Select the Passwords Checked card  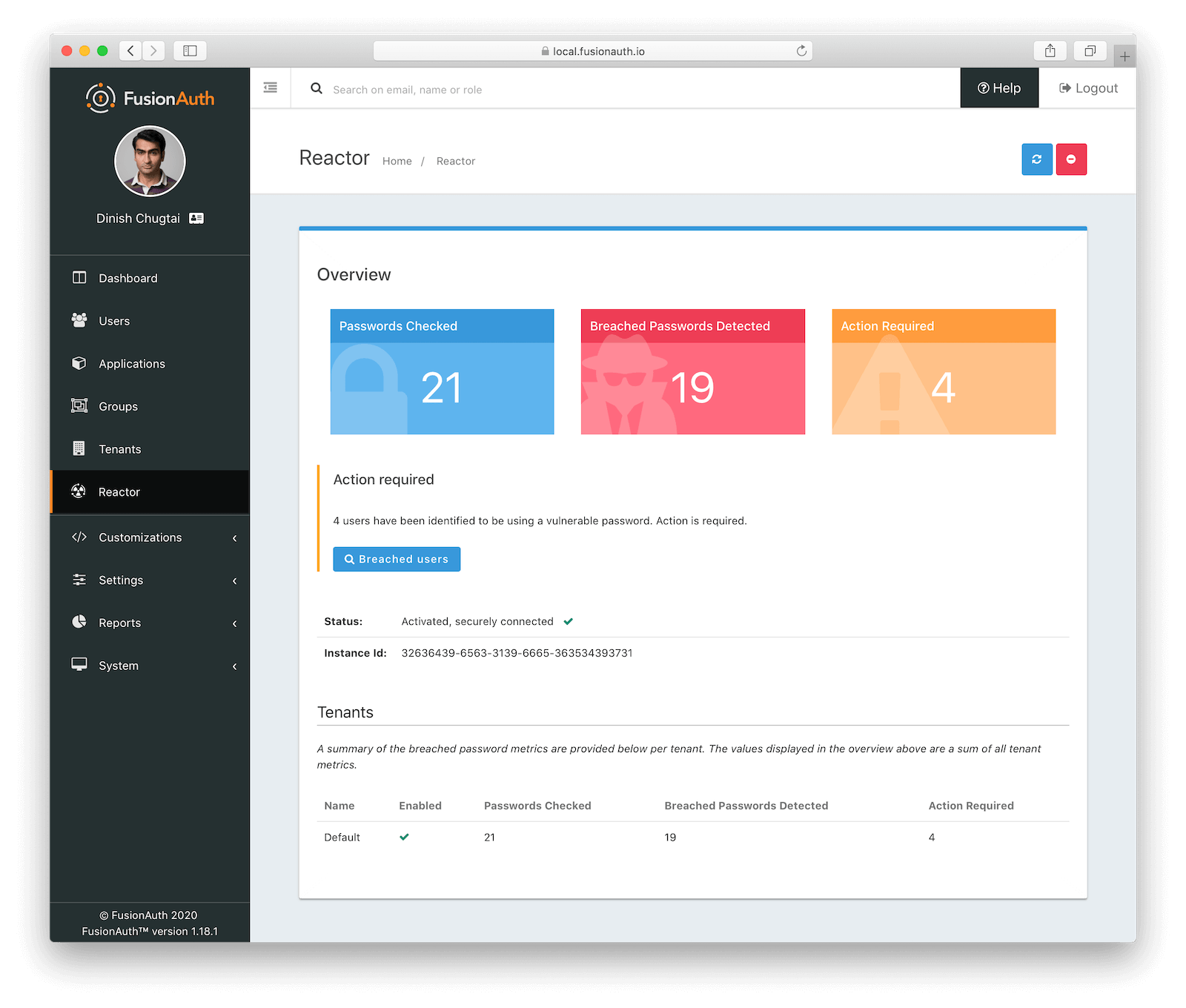443,371
